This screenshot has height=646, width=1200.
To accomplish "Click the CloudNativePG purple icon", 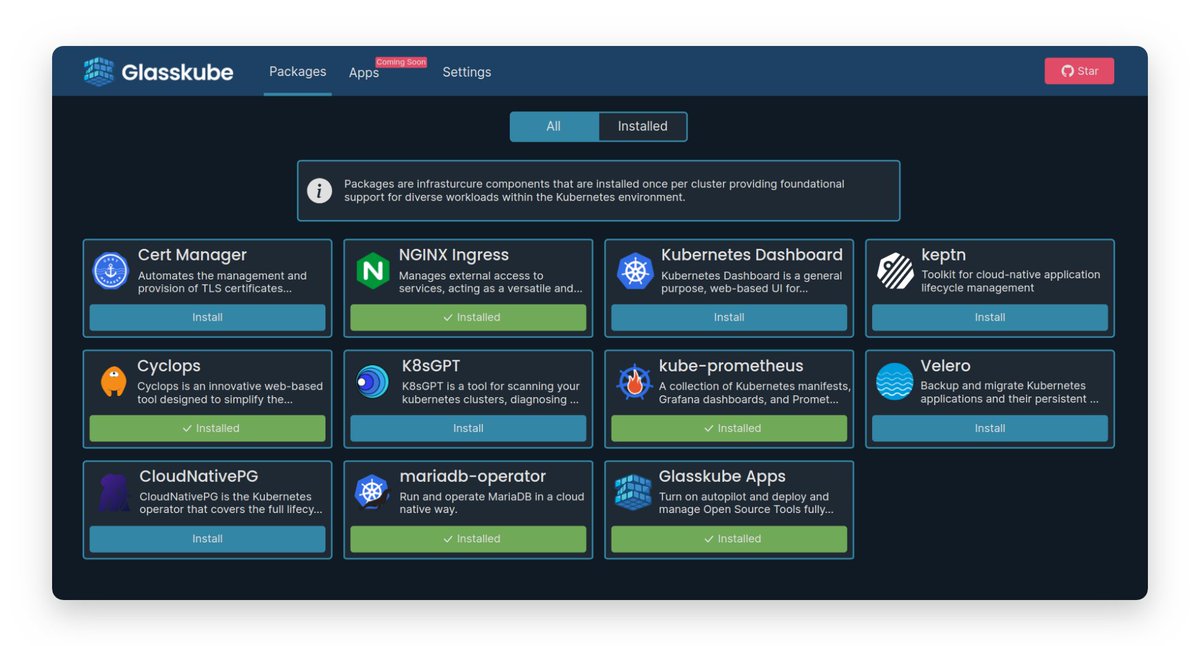I will point(114,493).
